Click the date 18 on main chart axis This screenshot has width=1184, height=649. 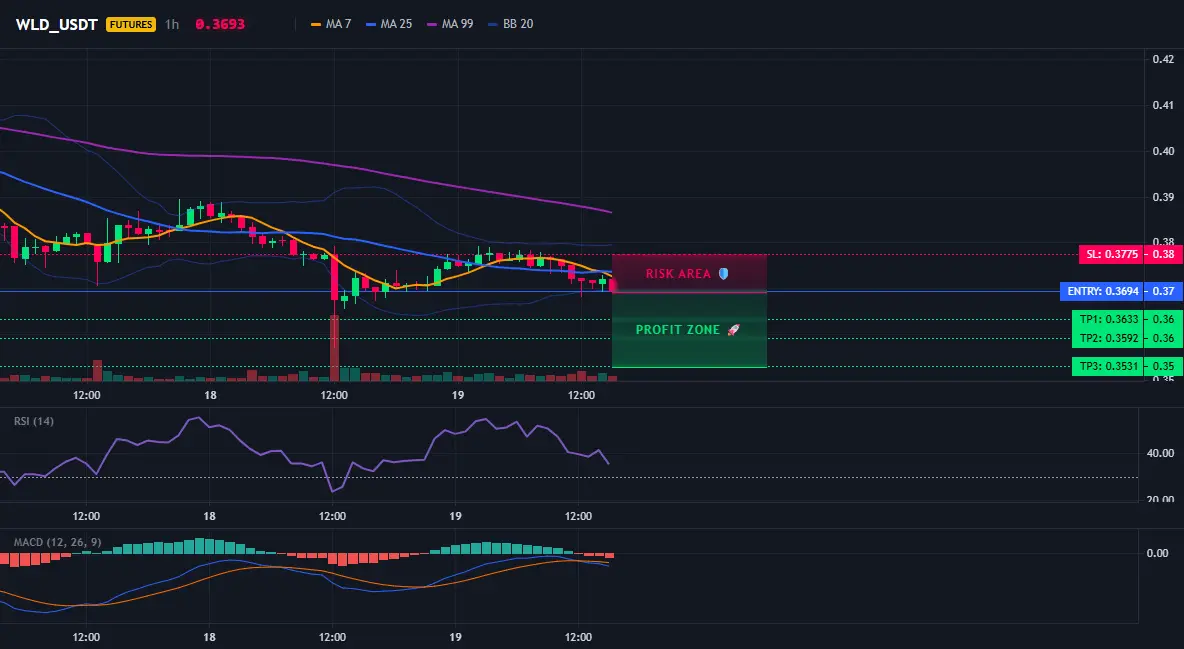[x=210, y=395]
